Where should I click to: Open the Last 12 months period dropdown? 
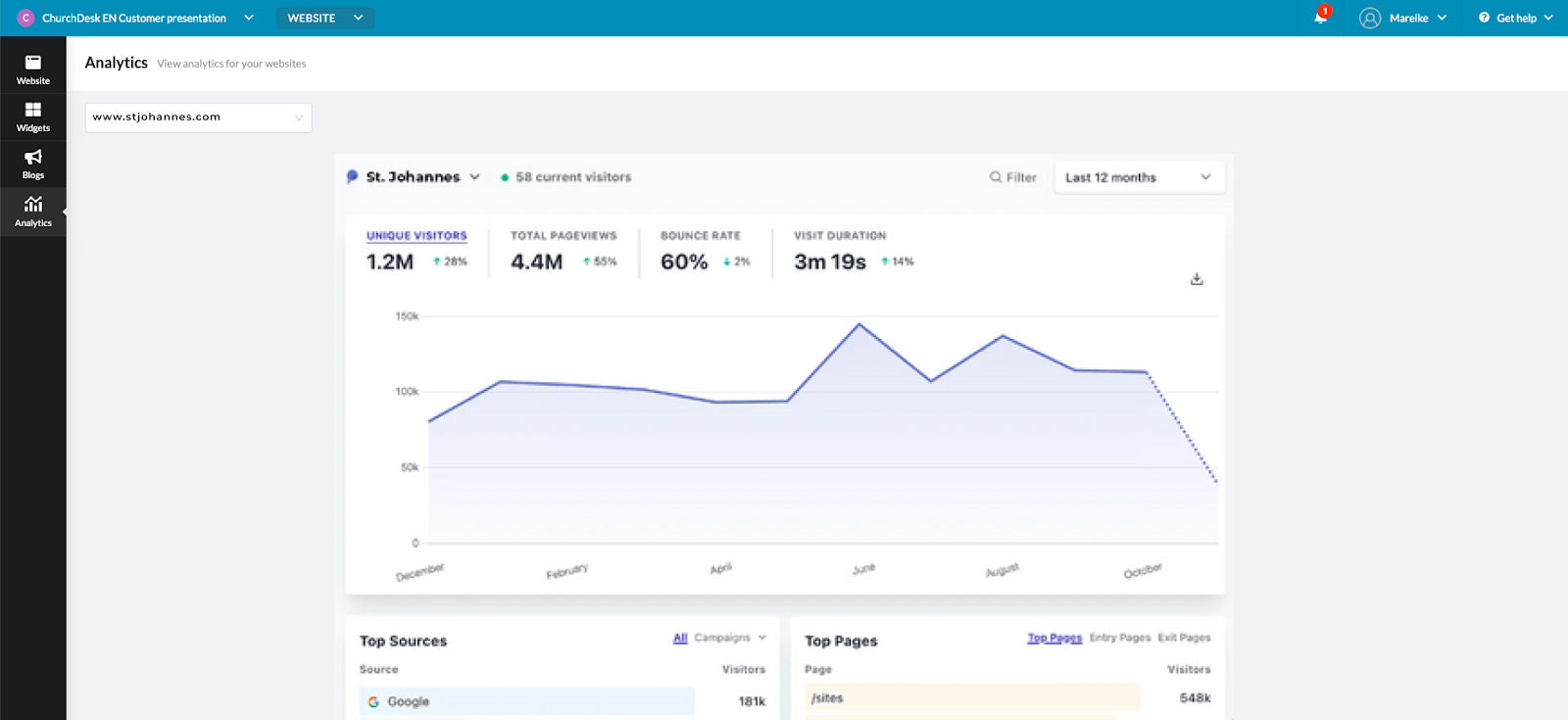coord(1139,177)
